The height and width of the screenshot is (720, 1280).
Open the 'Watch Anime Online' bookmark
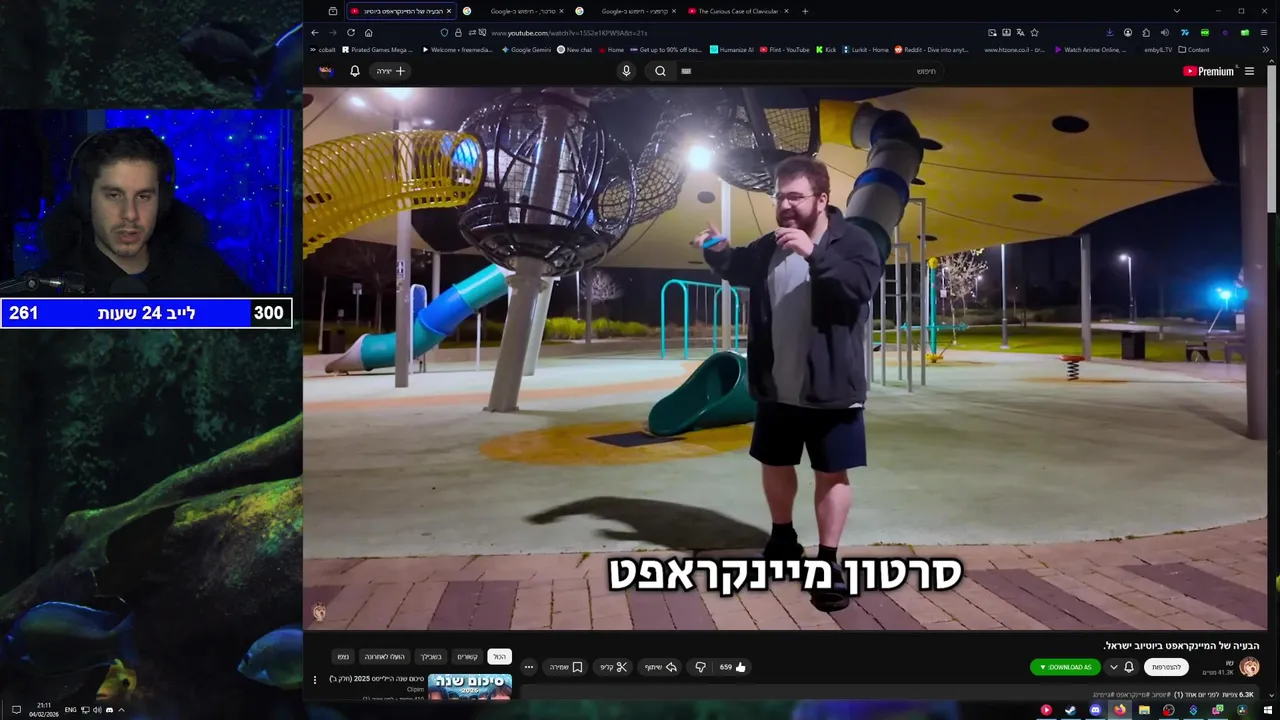pyautogui.click(x=1090, y=49)
